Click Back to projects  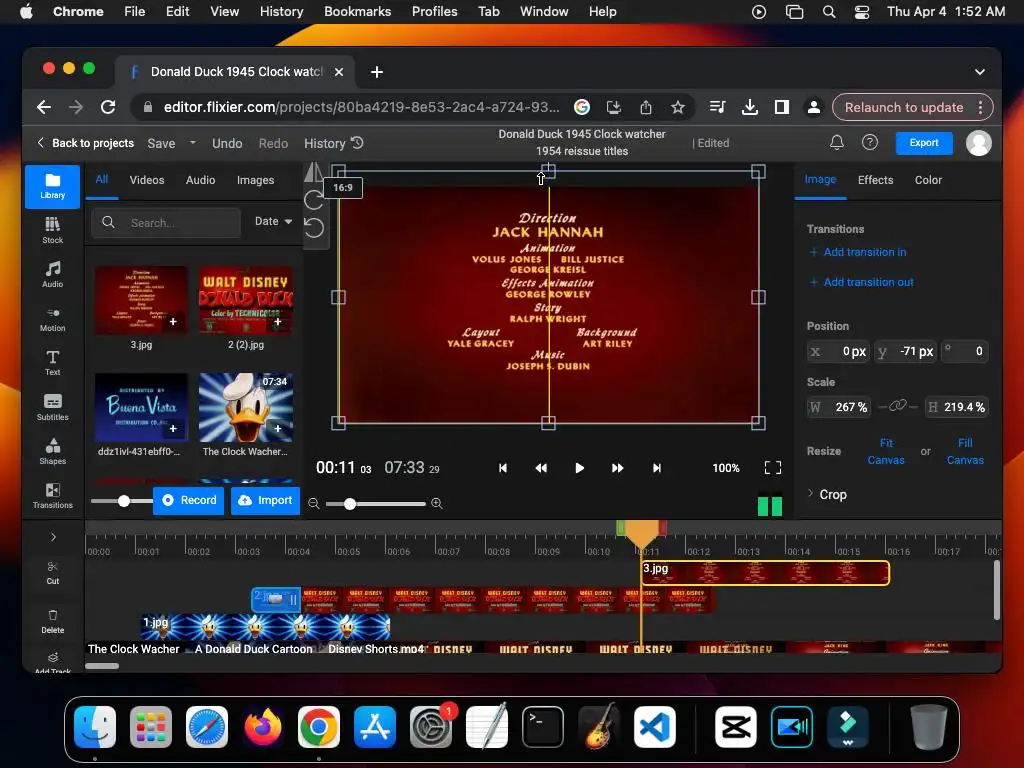[86, 142]
